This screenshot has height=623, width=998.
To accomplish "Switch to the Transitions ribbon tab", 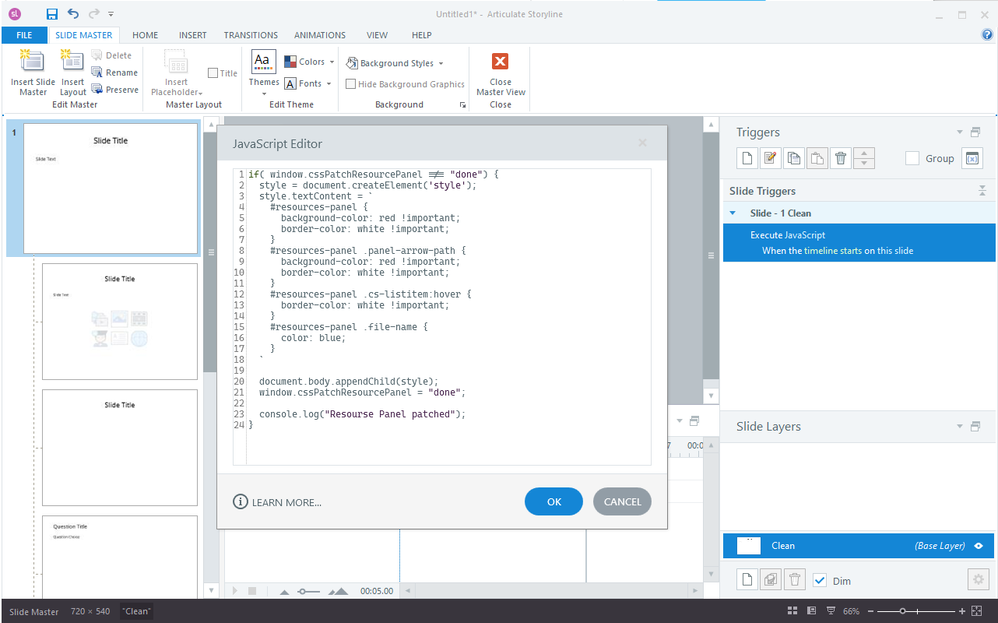I will click(x=251, y=35).
